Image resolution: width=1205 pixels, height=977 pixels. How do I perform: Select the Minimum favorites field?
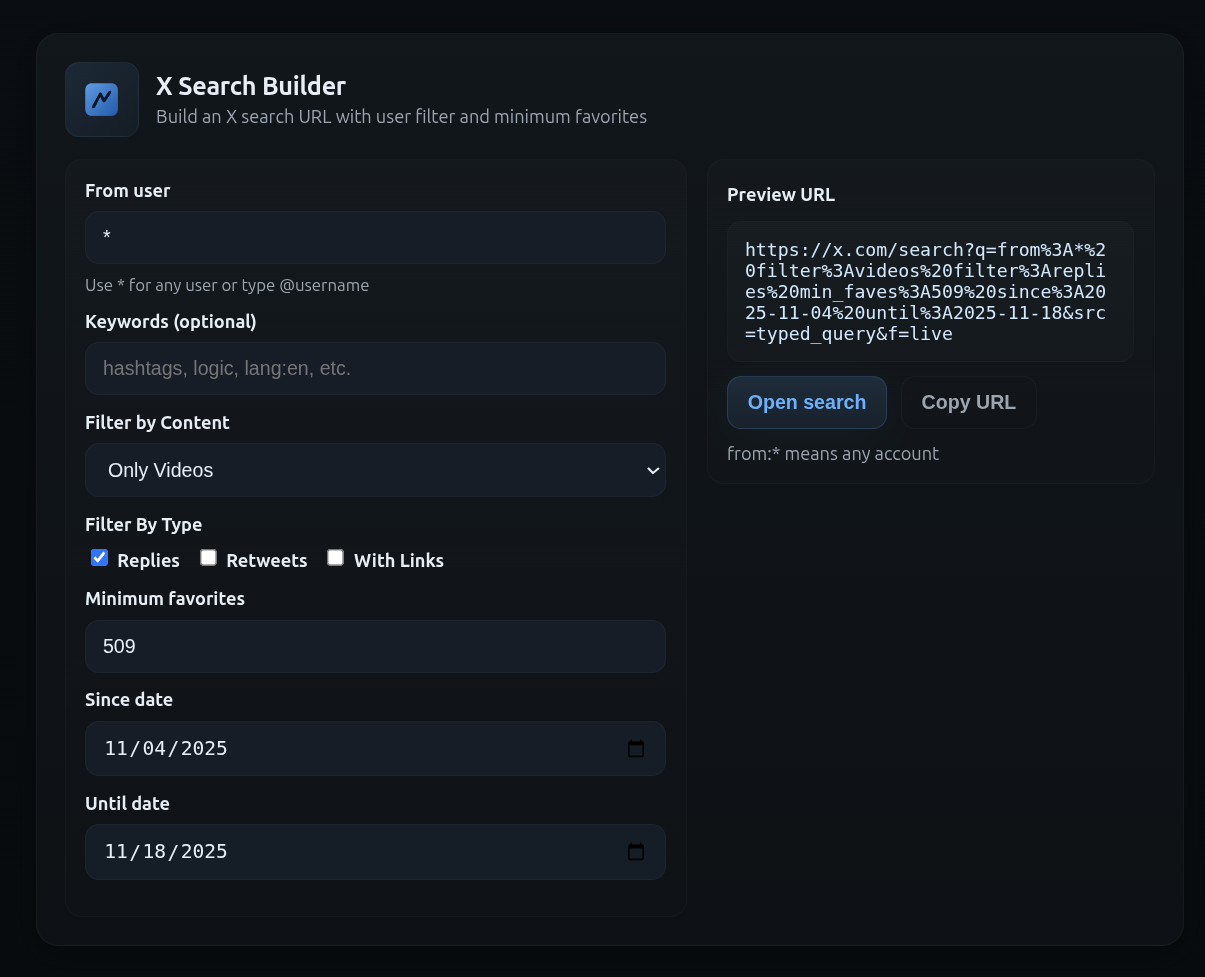[375, 646]
